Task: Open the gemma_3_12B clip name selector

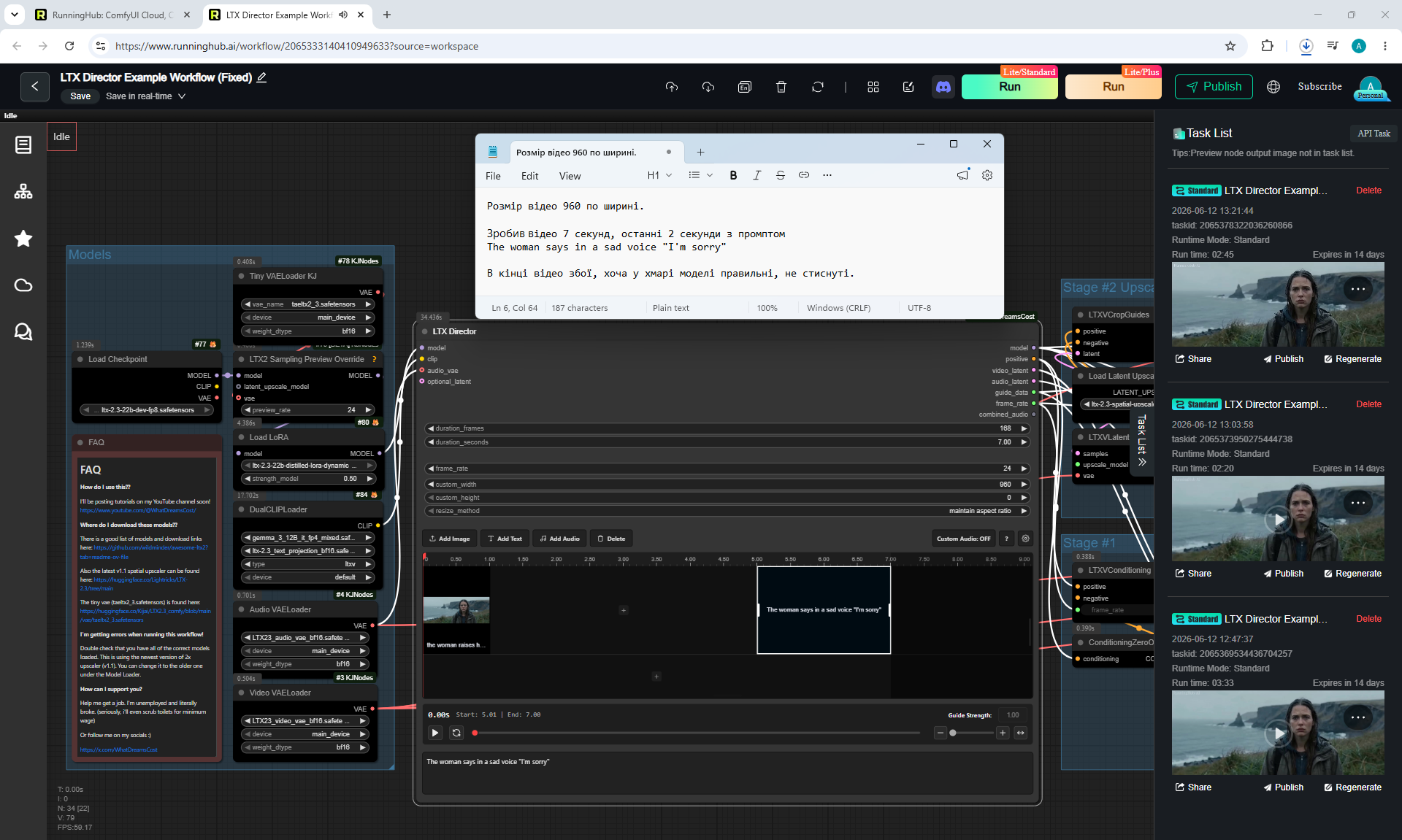Action: [307, 538]
